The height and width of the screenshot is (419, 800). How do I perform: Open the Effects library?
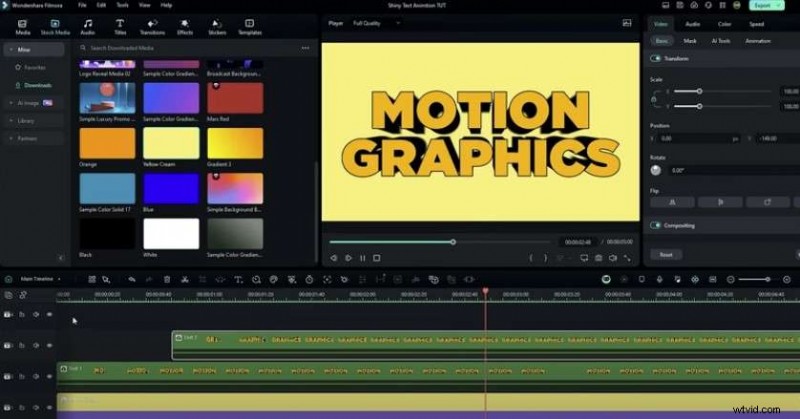[185, 27]
